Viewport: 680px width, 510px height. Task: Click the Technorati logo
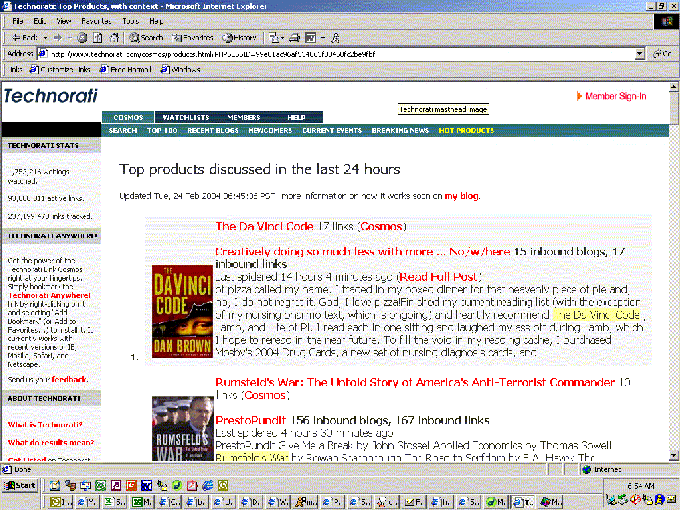(50, 96)
